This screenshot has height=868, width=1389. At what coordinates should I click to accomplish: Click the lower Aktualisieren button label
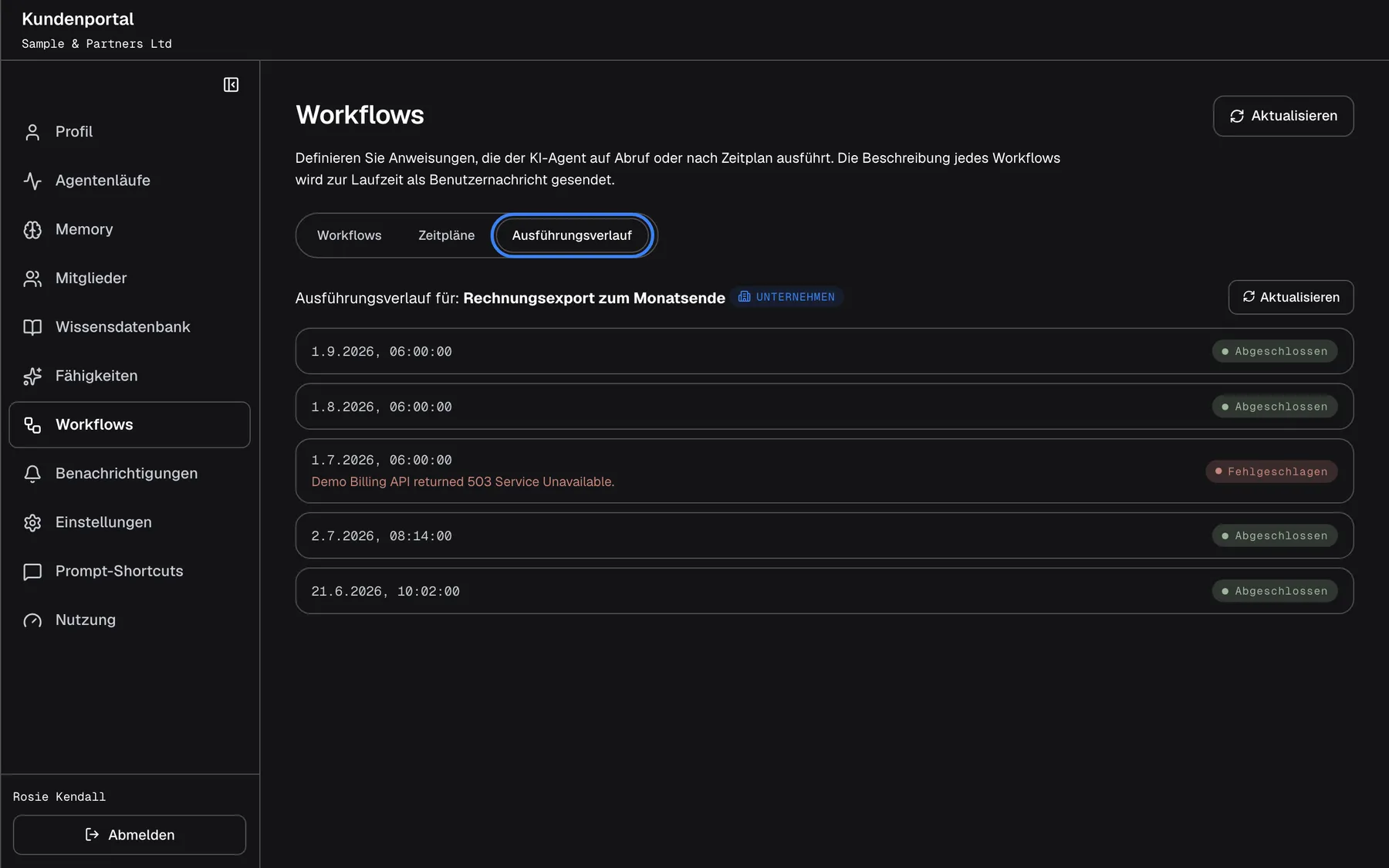[x=1299, y=297]
